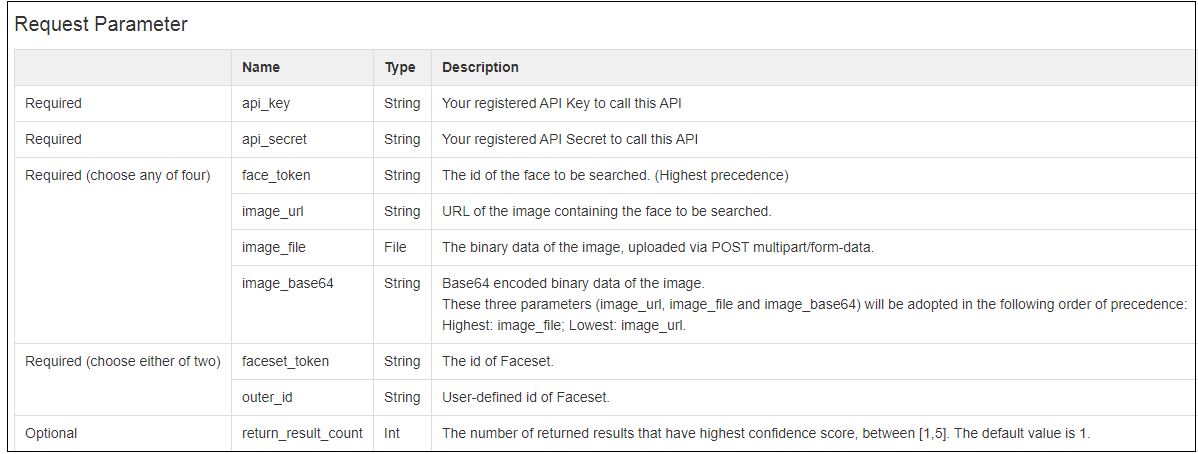Click the image_file parameter name

274,247
